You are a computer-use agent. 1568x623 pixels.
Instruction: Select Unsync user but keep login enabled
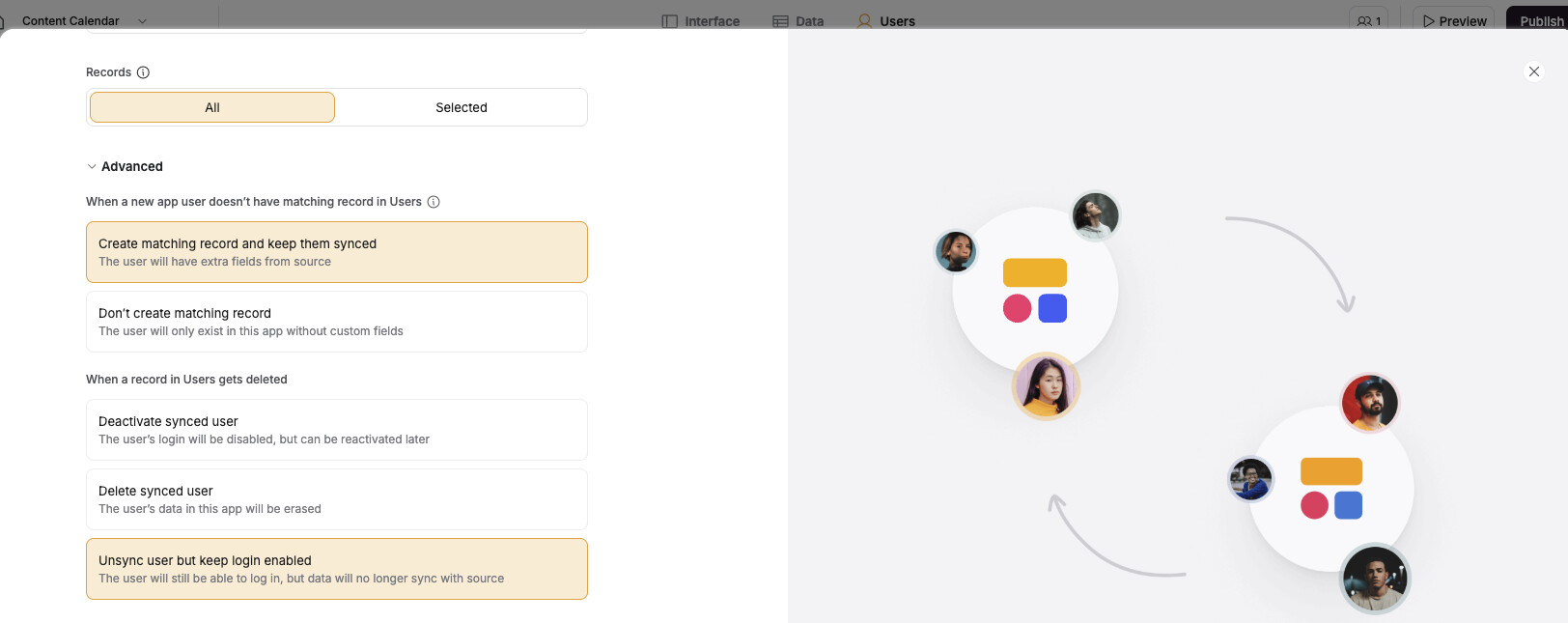(x=336, y=569)
